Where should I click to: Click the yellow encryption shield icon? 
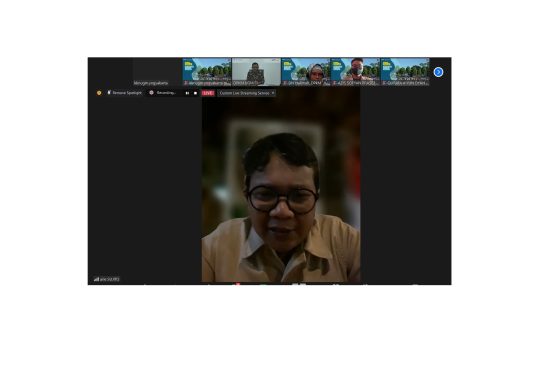pos(99,93)
